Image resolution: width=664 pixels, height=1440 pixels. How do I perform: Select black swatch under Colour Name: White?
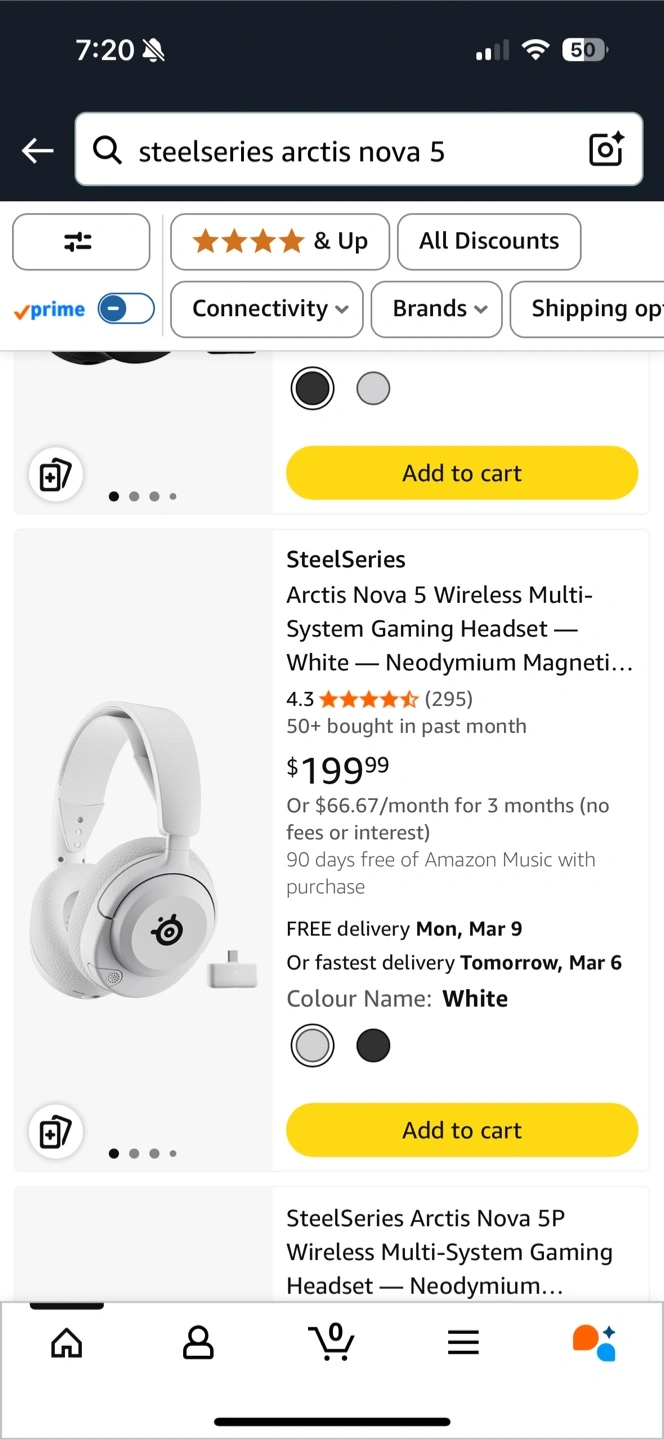click(373, 1046)
